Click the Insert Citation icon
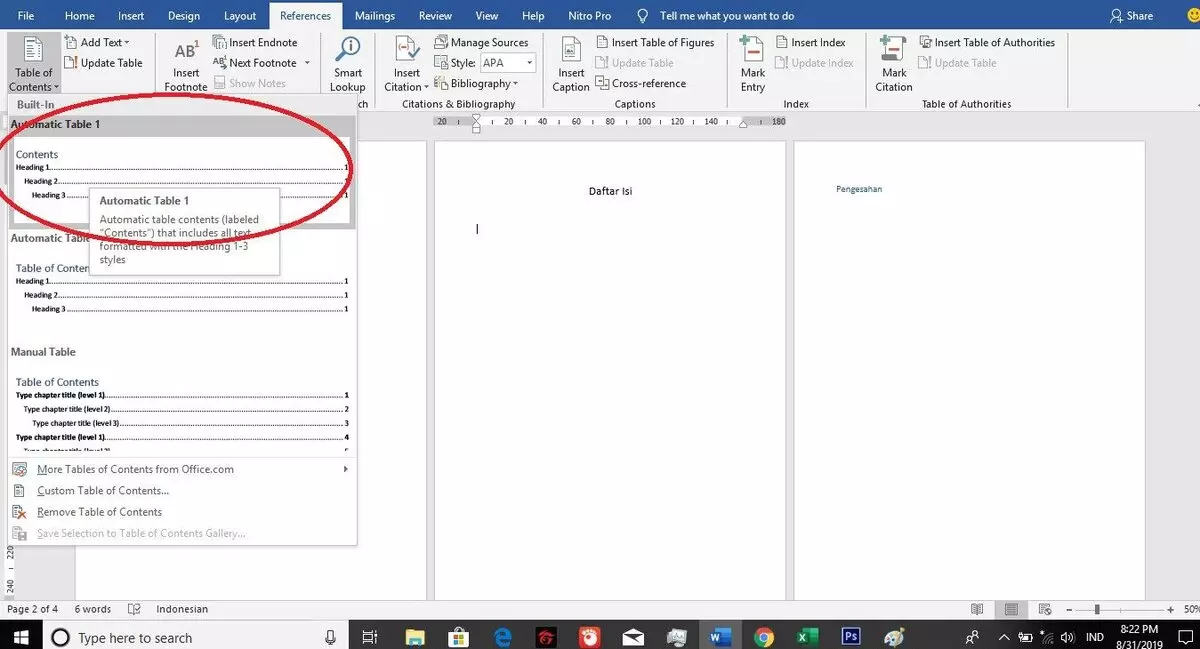Viewport: 1200px width, 649px height. click(407, 50)
